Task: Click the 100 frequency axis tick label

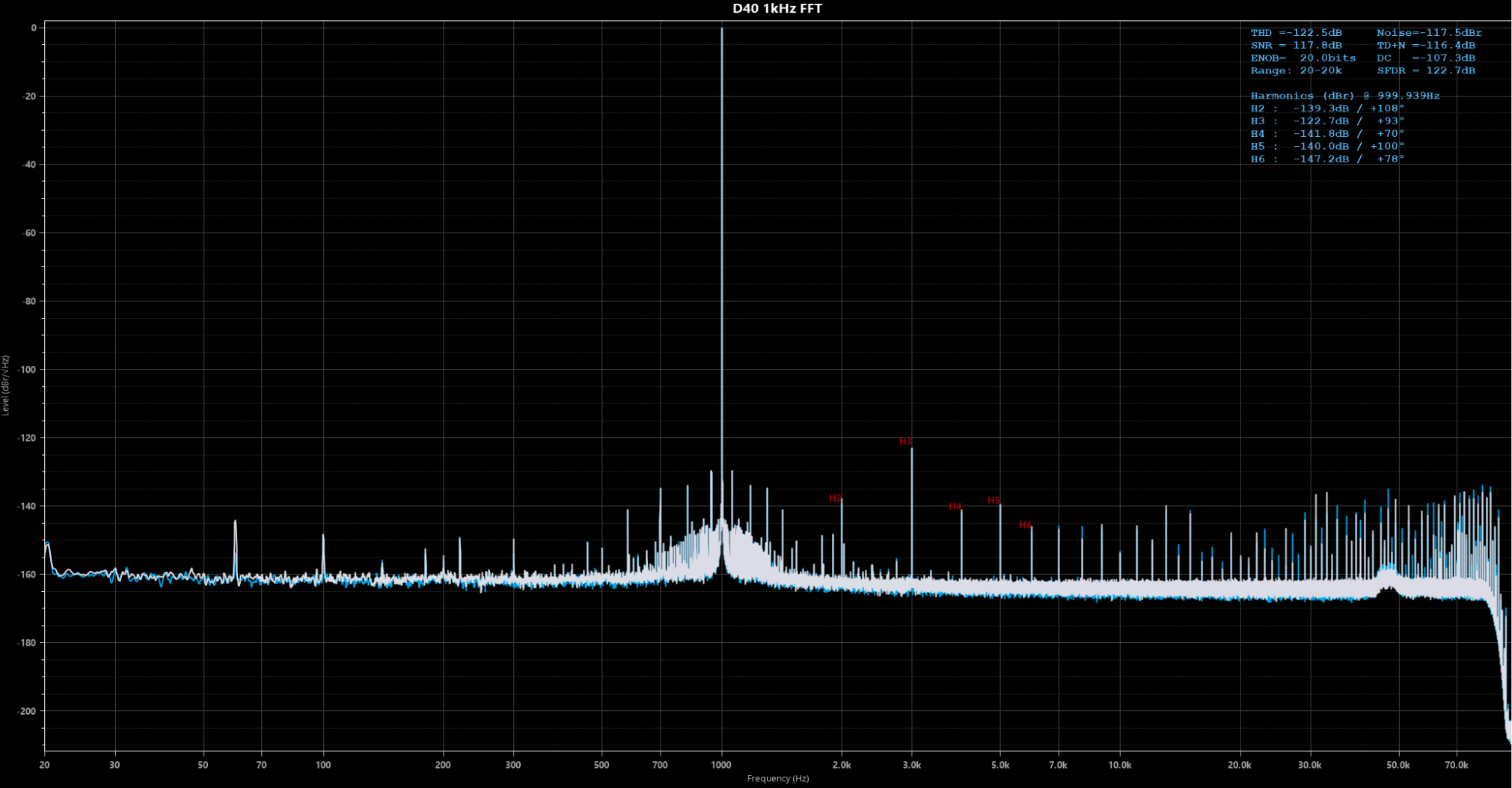Action: (x=323, y=766)
